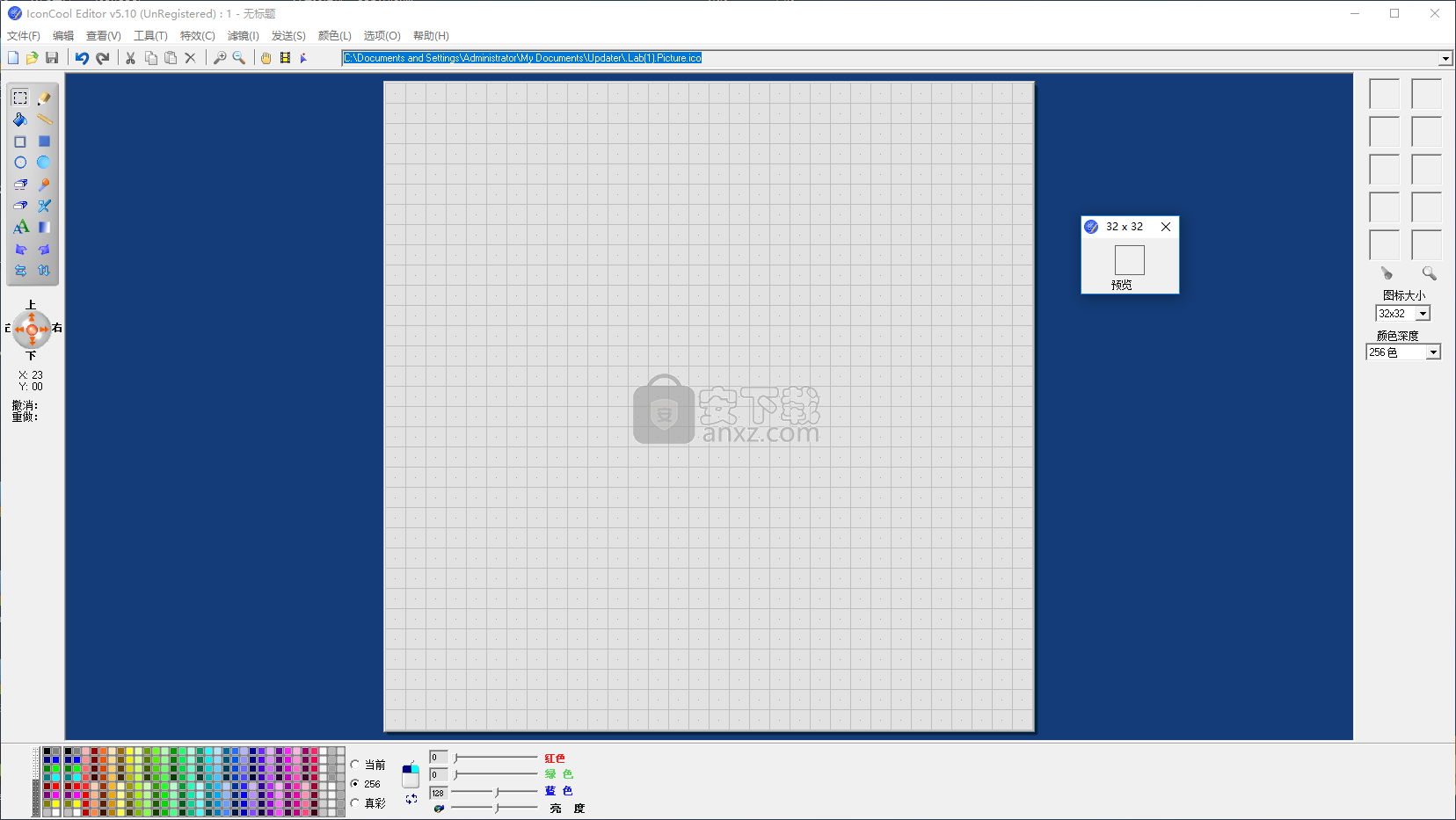The image size is (1456, 820).
Task: Open the 发送(S) menu
Action: (x=288, y=36)
